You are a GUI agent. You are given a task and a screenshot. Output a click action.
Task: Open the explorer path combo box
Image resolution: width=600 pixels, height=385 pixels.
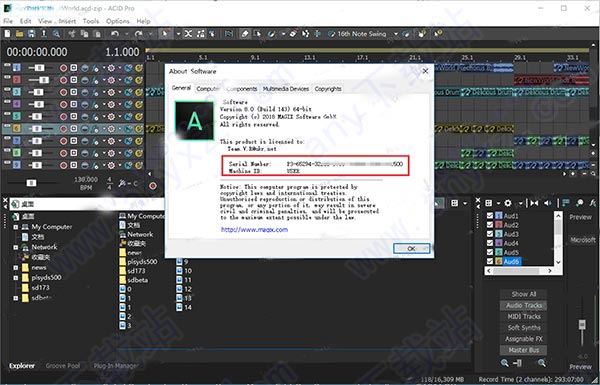[x=88, y=204]
